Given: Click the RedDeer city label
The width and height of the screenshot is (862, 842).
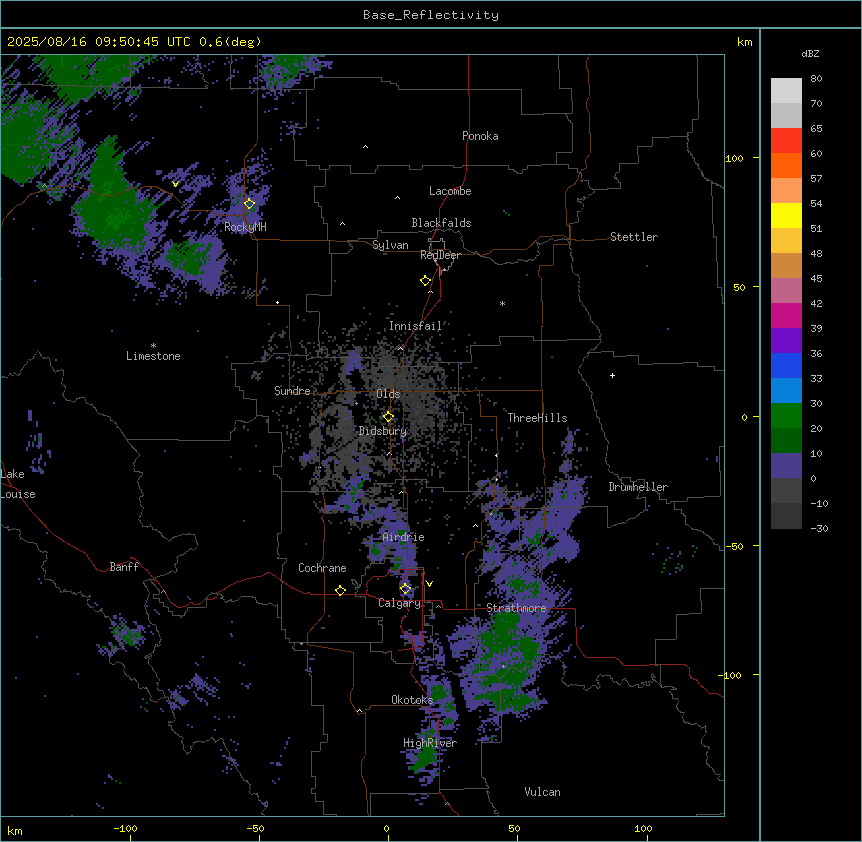Looking at the screenshot, I should coord(440,255).
